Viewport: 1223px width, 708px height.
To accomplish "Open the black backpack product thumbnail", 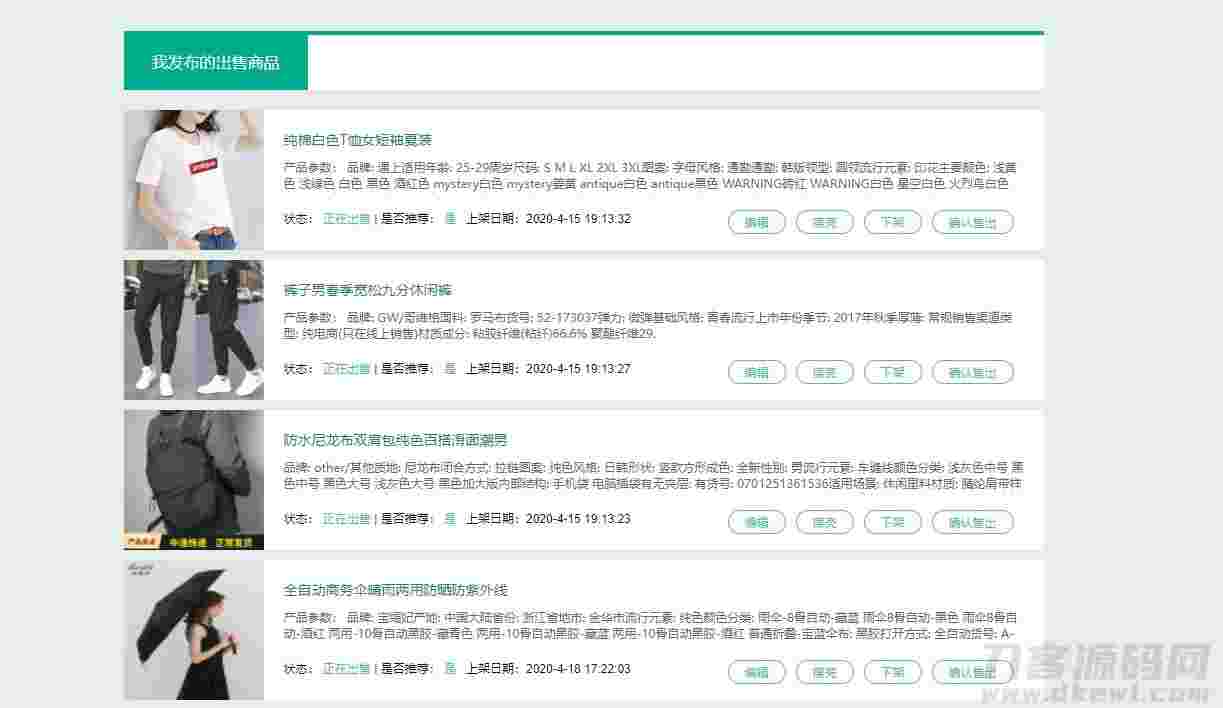I will pyautogui.click(x=194, y=480).
